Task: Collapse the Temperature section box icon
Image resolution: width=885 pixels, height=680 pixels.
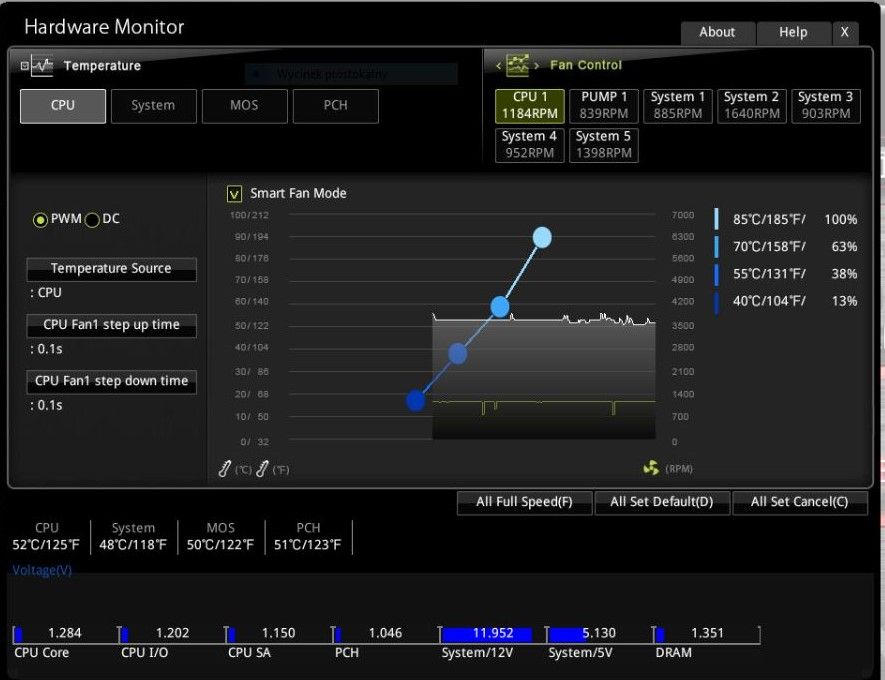Action: coord(24,65)
